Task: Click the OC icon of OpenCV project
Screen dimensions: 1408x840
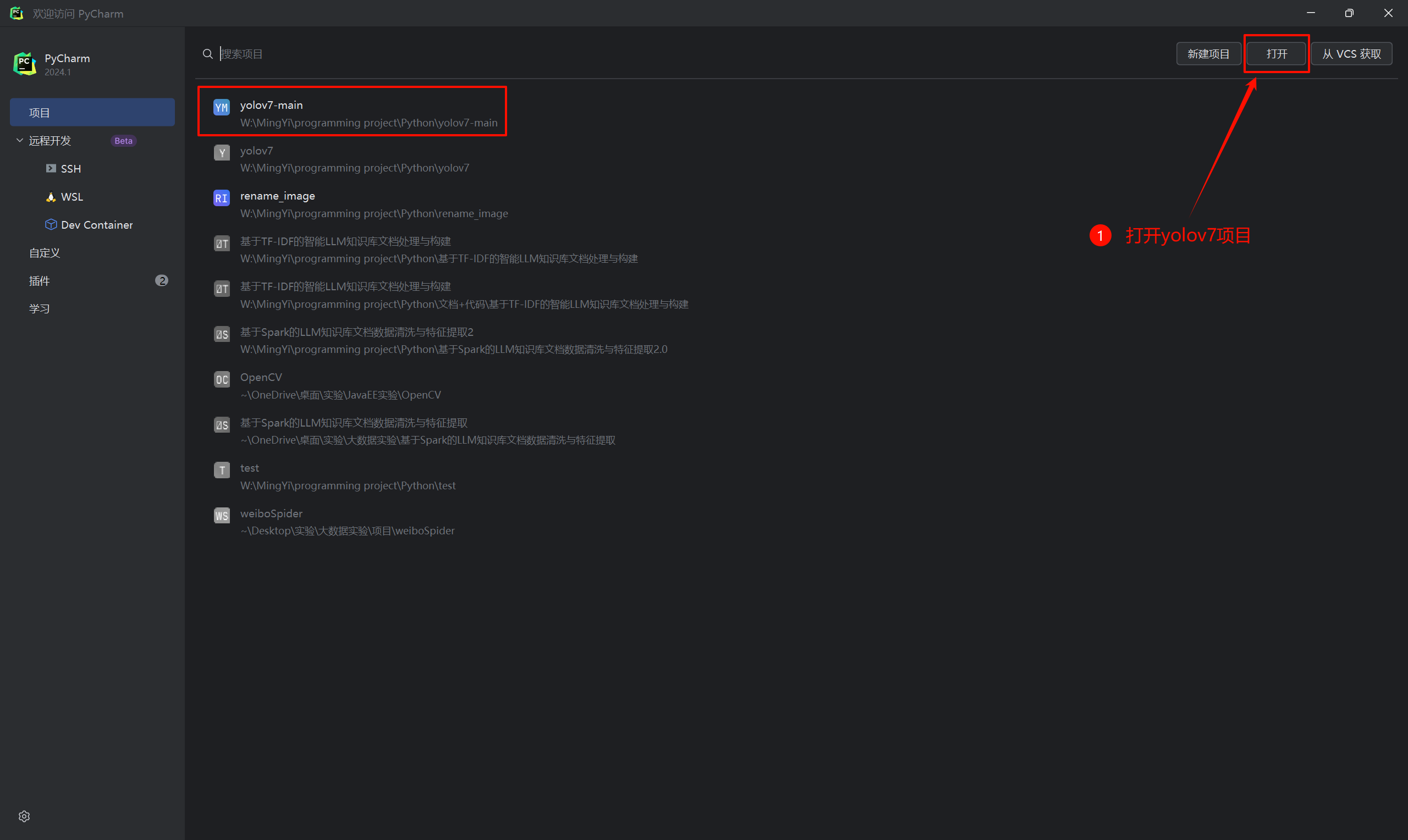Action: 221,379
